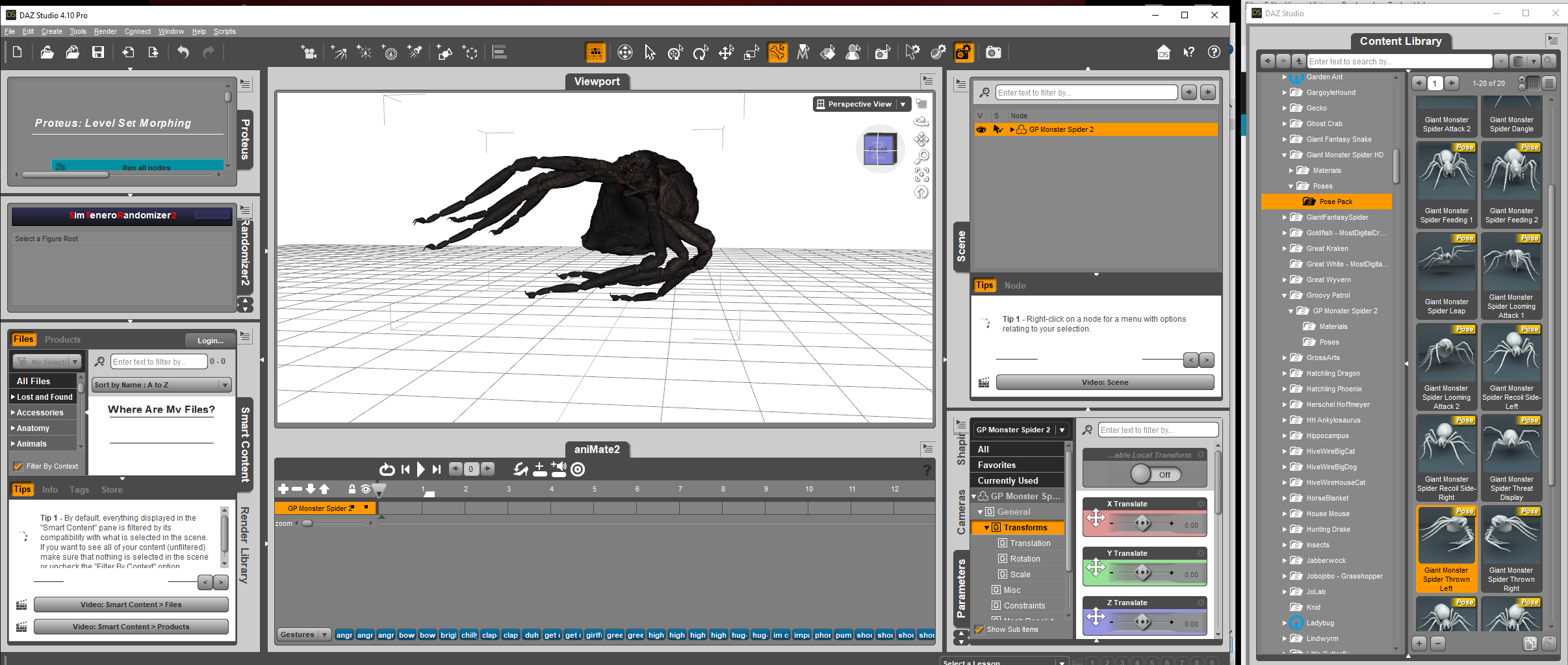
Task: Click the New file icon
Action: tap(18, 53)
